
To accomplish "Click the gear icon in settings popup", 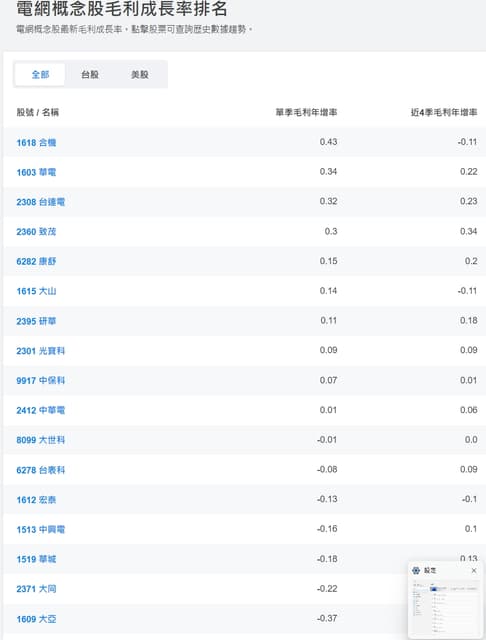I will (x=416, y=571).
